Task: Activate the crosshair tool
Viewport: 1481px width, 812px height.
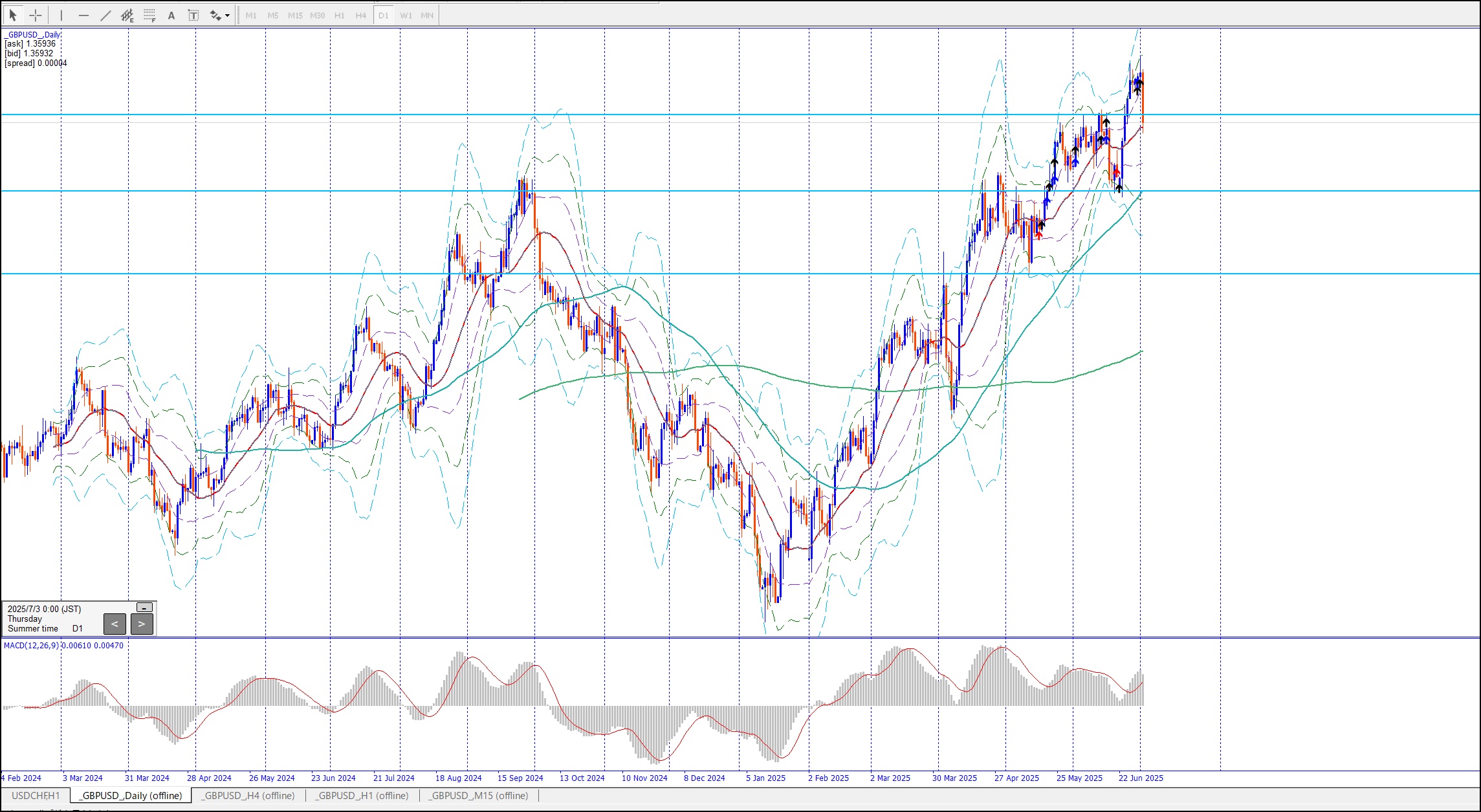Action: [36, 15]
